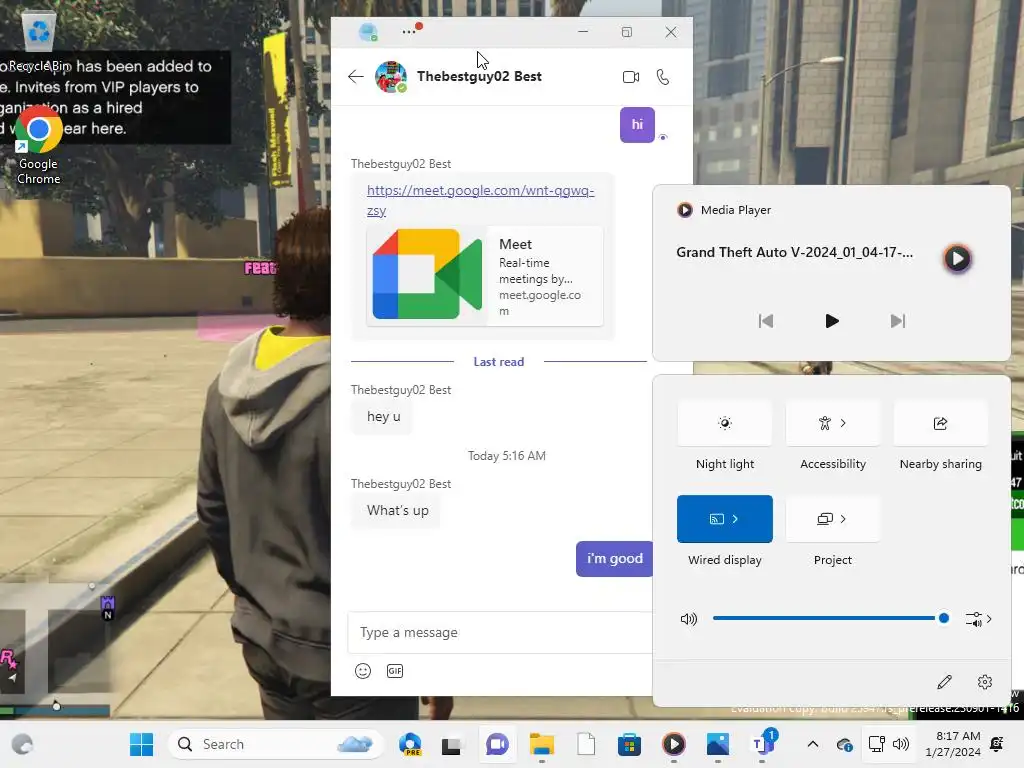The image size is (1024, 768).
Task: Click the Type a message field
Action: point(500,632)
